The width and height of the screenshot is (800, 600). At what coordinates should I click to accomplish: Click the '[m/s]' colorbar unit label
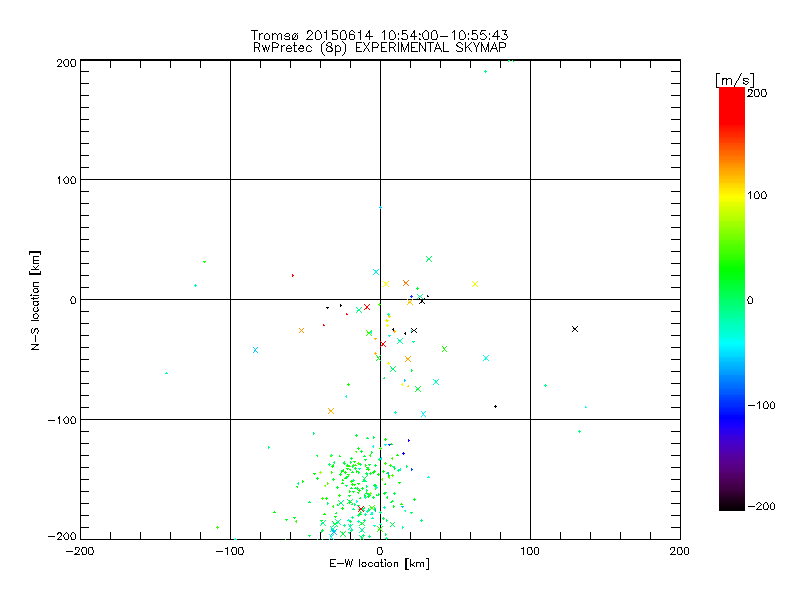tap(735, 80)
